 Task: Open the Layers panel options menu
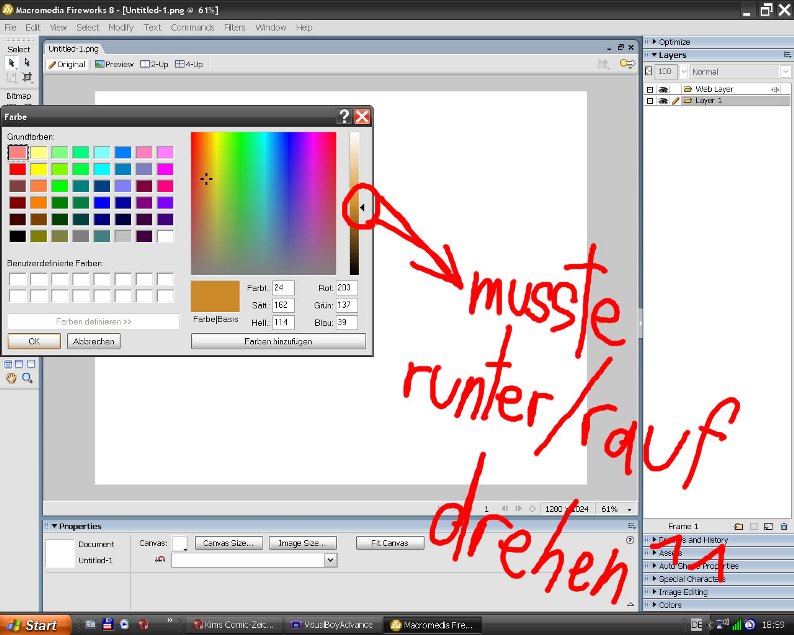point(787,55)
